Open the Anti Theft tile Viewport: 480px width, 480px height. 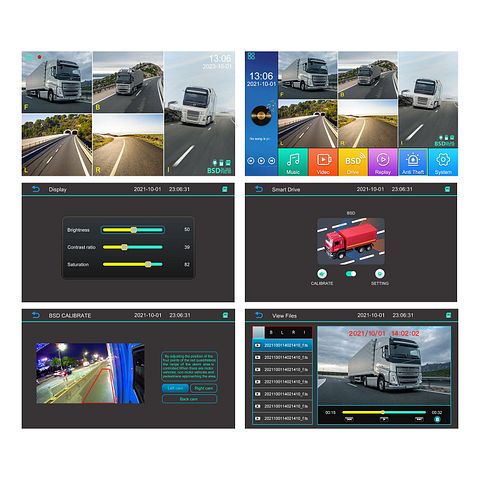(x=413, y=162)
